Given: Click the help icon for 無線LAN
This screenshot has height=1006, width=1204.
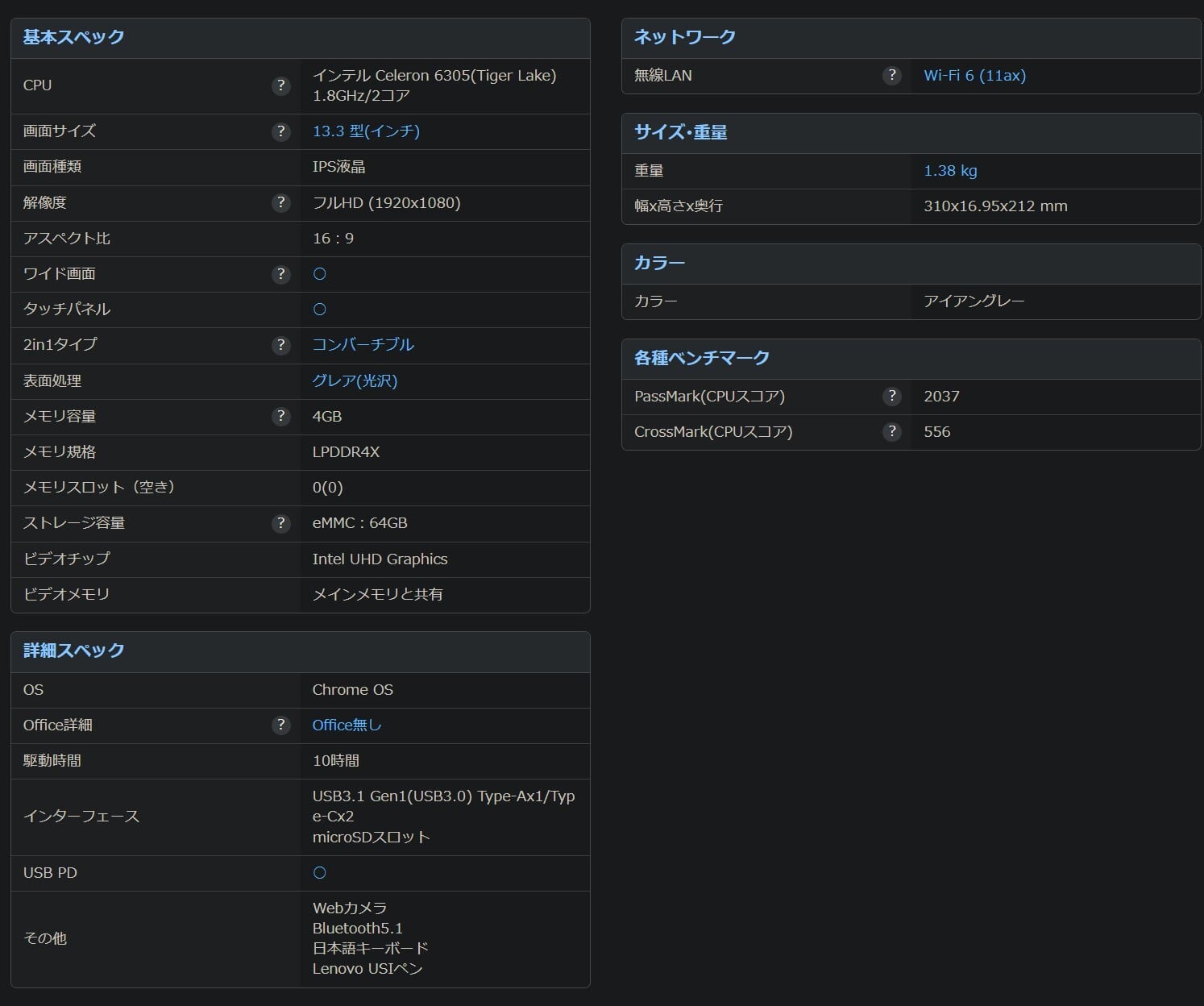Looking at the screenshot, I should (891, 76).
